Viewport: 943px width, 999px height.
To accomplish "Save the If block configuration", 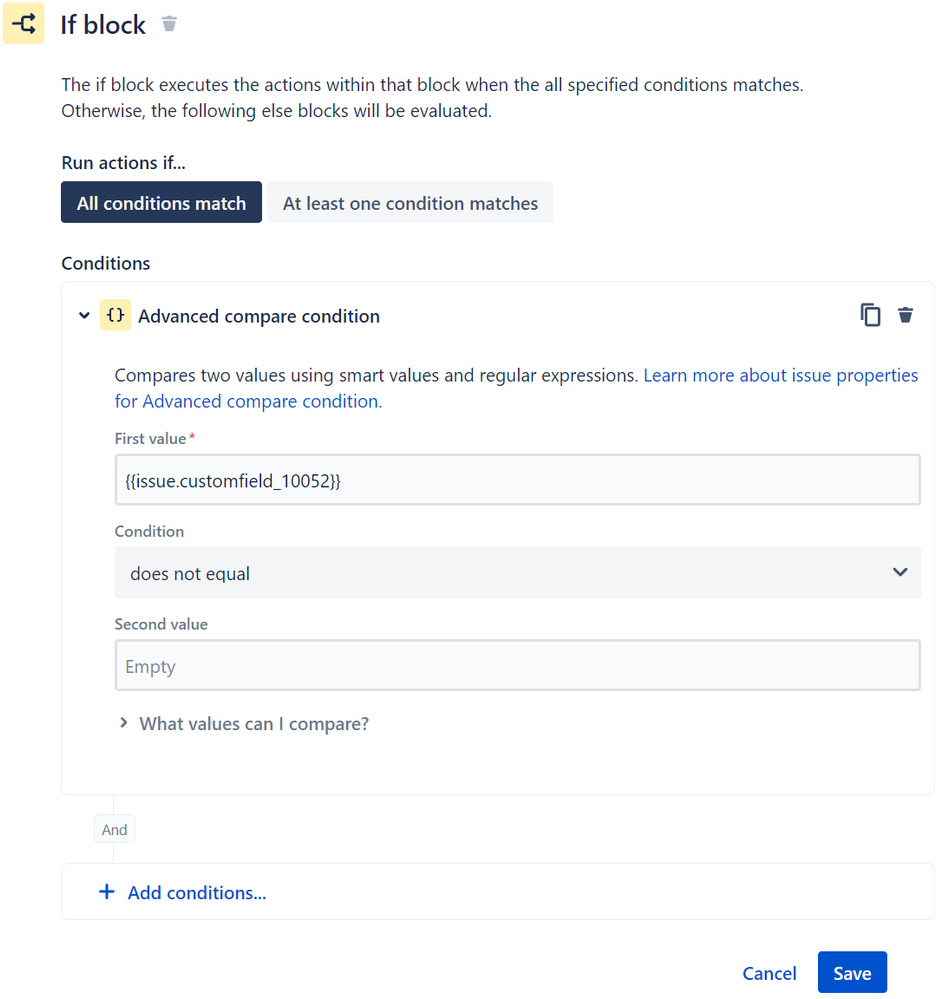I will (x=852, y=972).
